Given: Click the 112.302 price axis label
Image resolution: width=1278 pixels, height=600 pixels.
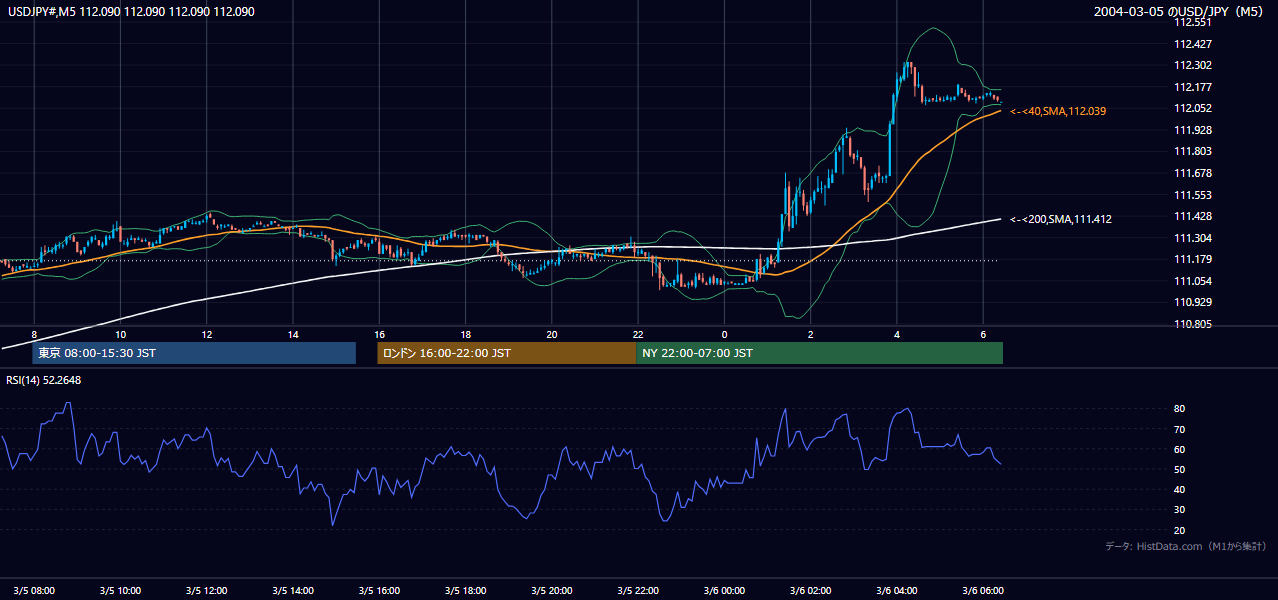Looking at the screenshot, I should point(1193,65).
